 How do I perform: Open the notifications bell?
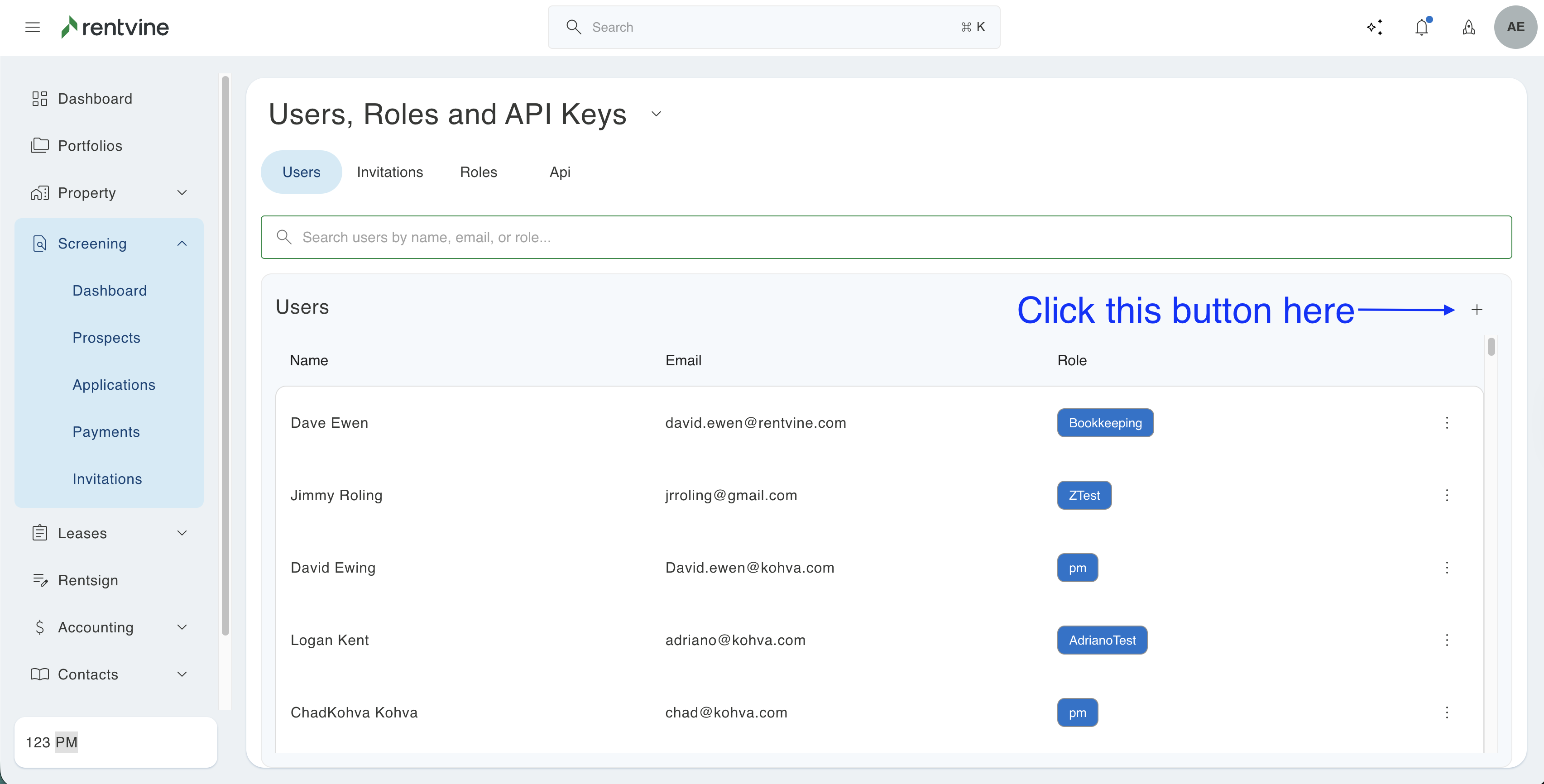point(1422,27)
